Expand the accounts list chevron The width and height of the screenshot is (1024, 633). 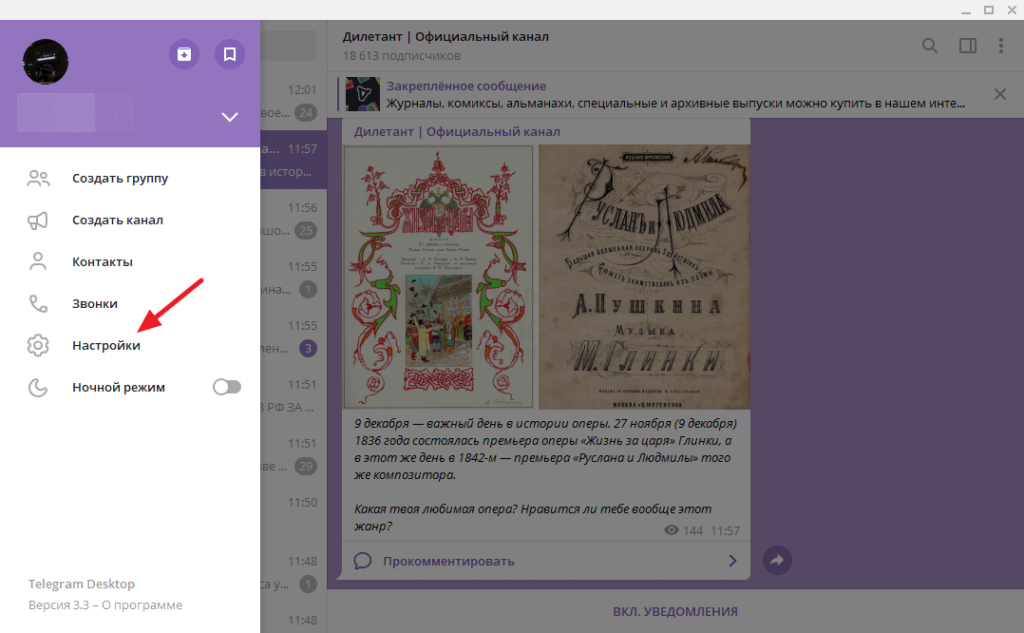230,117
